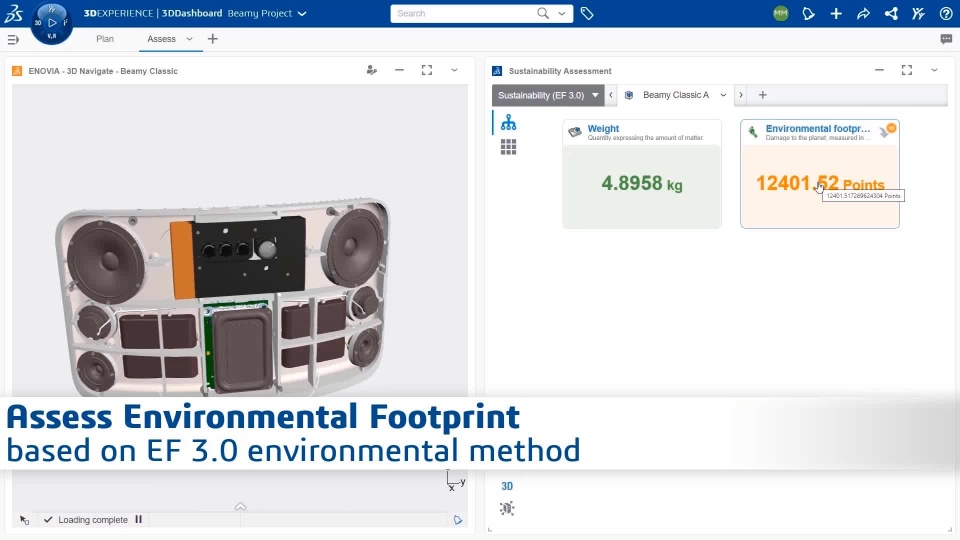Click the search magnifier icon
Screen dimensions: 960x540
[x=542, y=13]
